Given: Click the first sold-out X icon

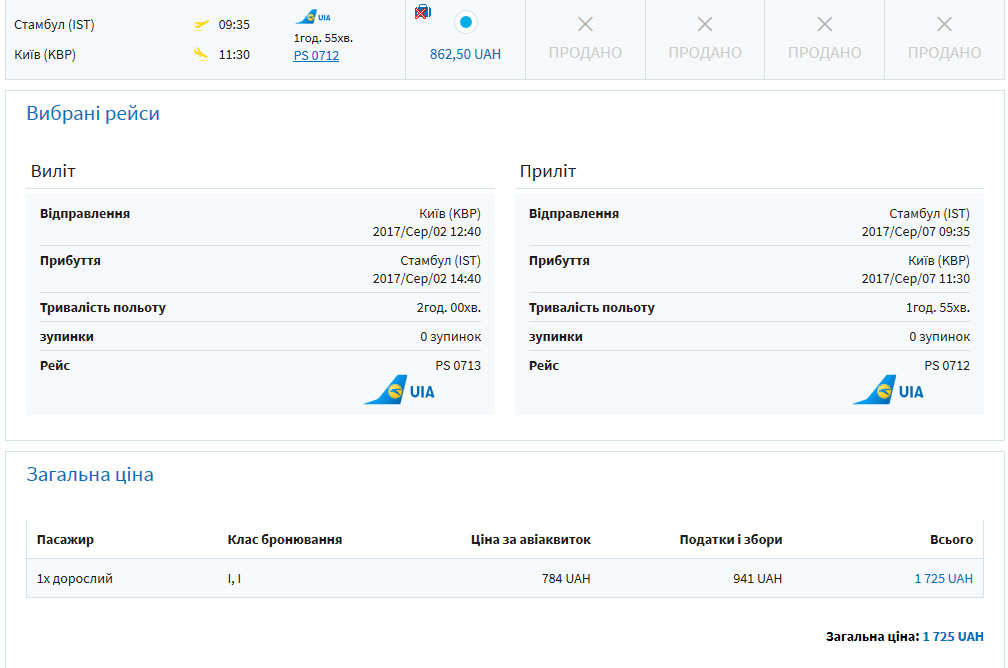Looking at the screenshot, I should (x=585, y=24).
